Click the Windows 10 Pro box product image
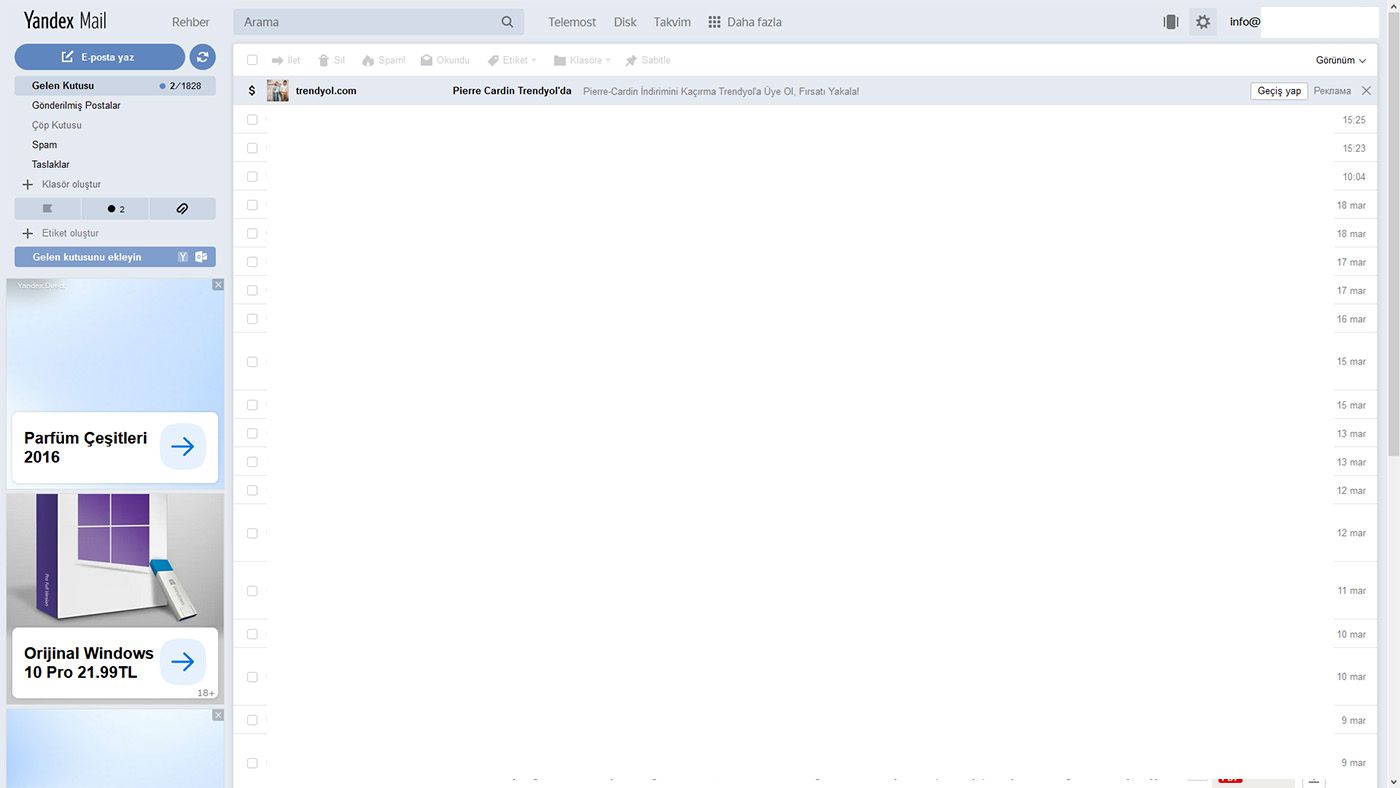Viewport: 1400px width, 788px height. pos(116,560)
